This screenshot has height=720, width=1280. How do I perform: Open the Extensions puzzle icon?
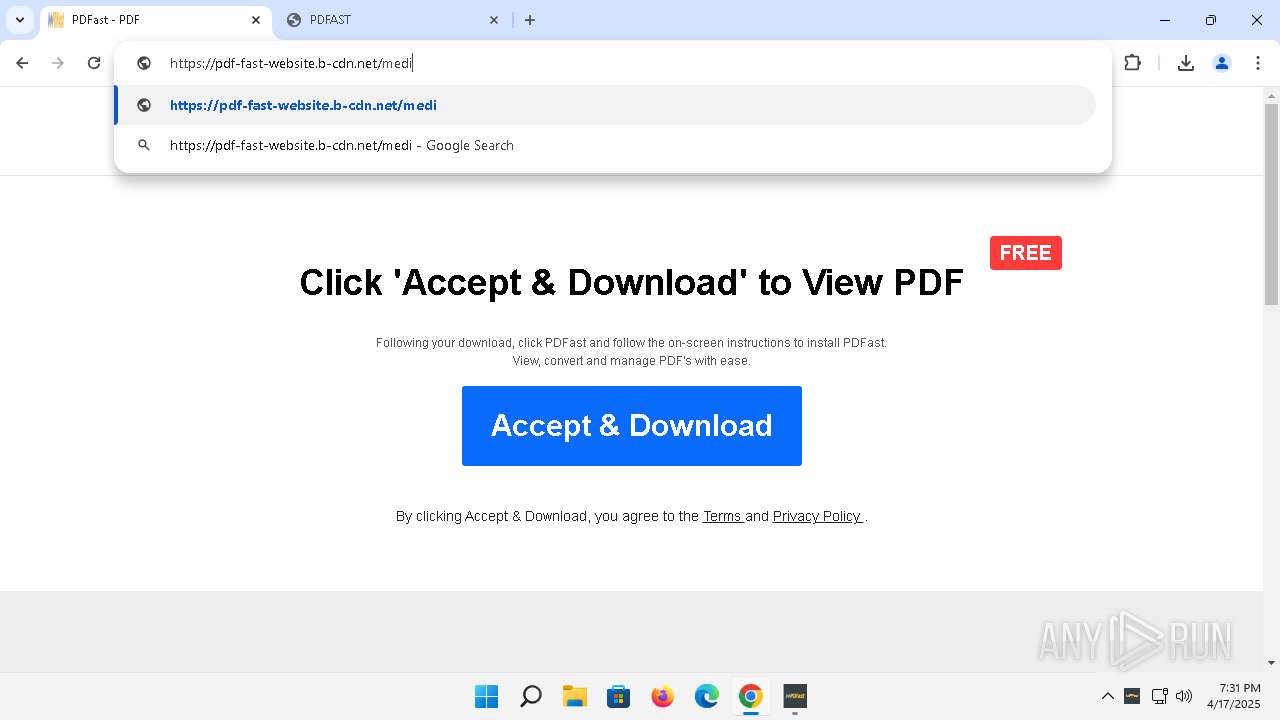pos(1132,63)
